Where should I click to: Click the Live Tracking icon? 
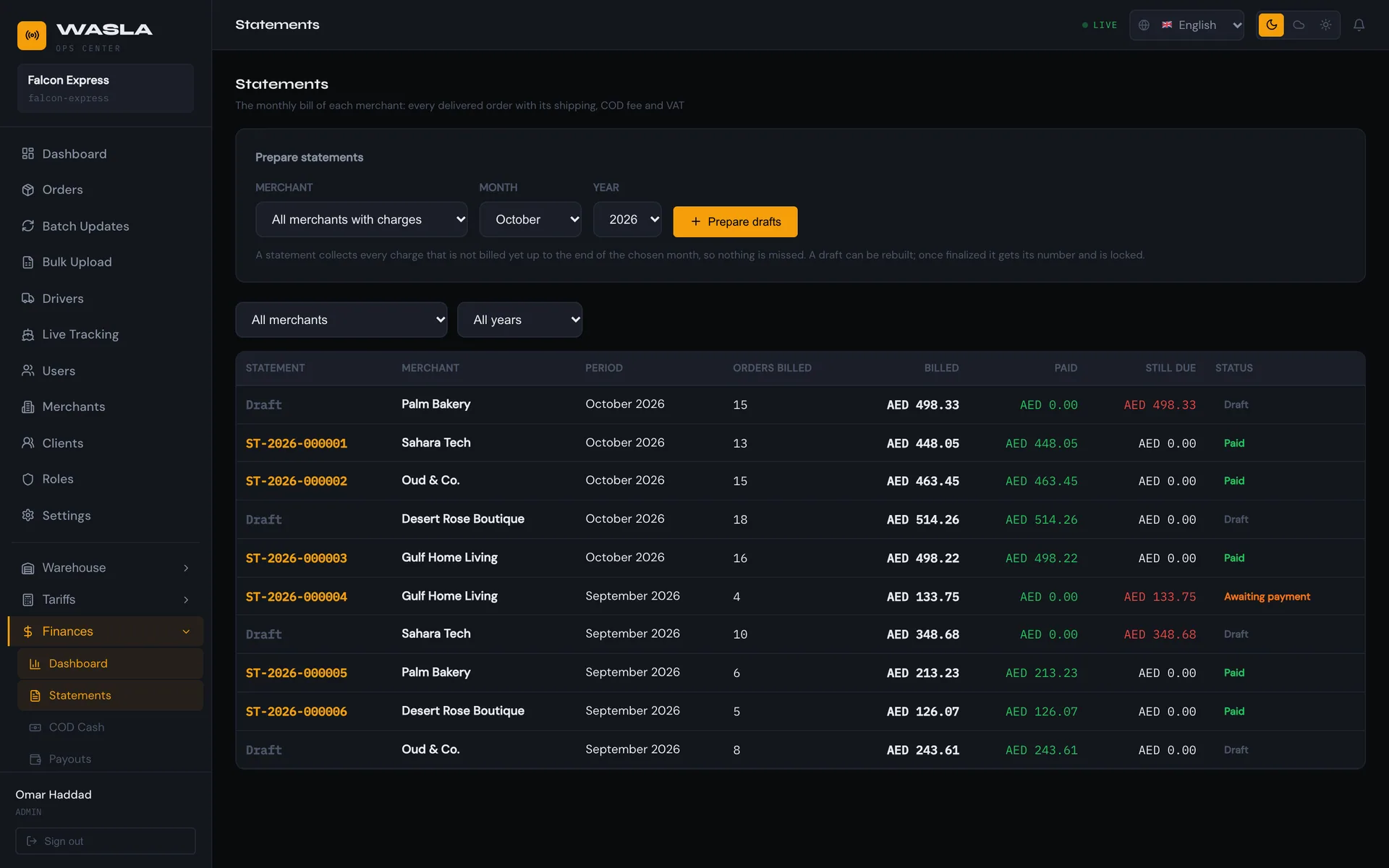coord(28,334)
